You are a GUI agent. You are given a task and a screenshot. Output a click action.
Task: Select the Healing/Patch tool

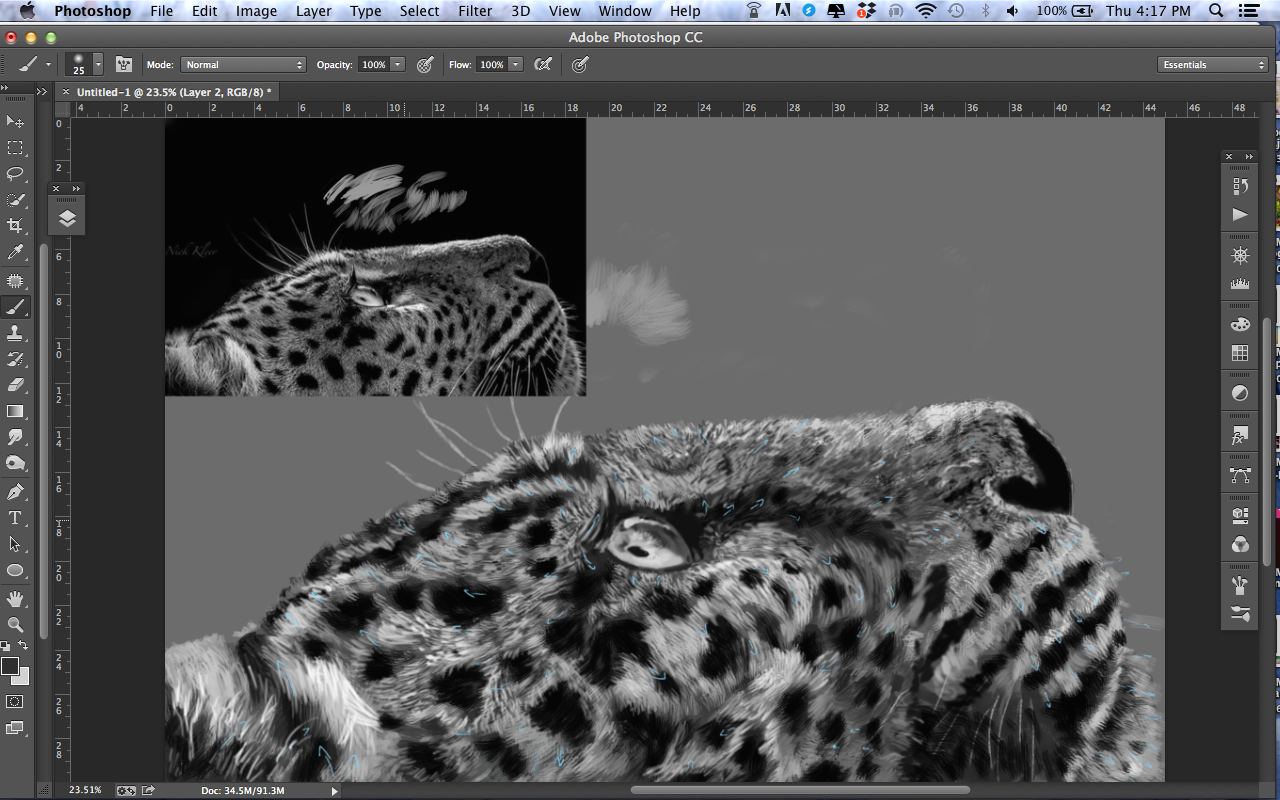[x=15, y=281]
